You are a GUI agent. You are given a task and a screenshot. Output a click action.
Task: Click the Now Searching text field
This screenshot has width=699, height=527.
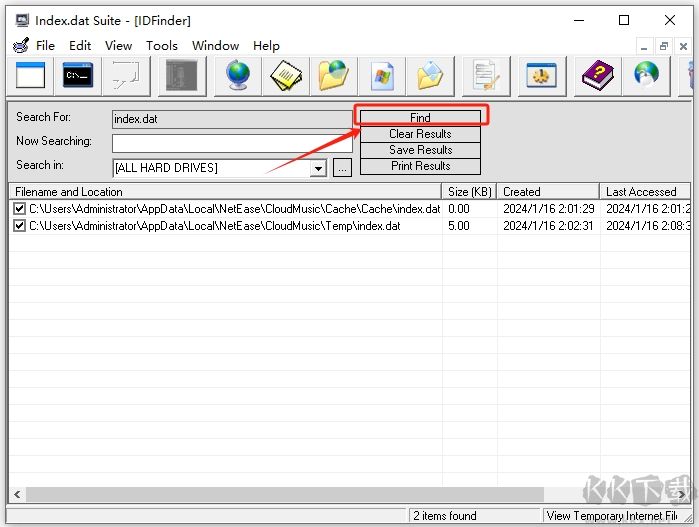coord(232,144)
